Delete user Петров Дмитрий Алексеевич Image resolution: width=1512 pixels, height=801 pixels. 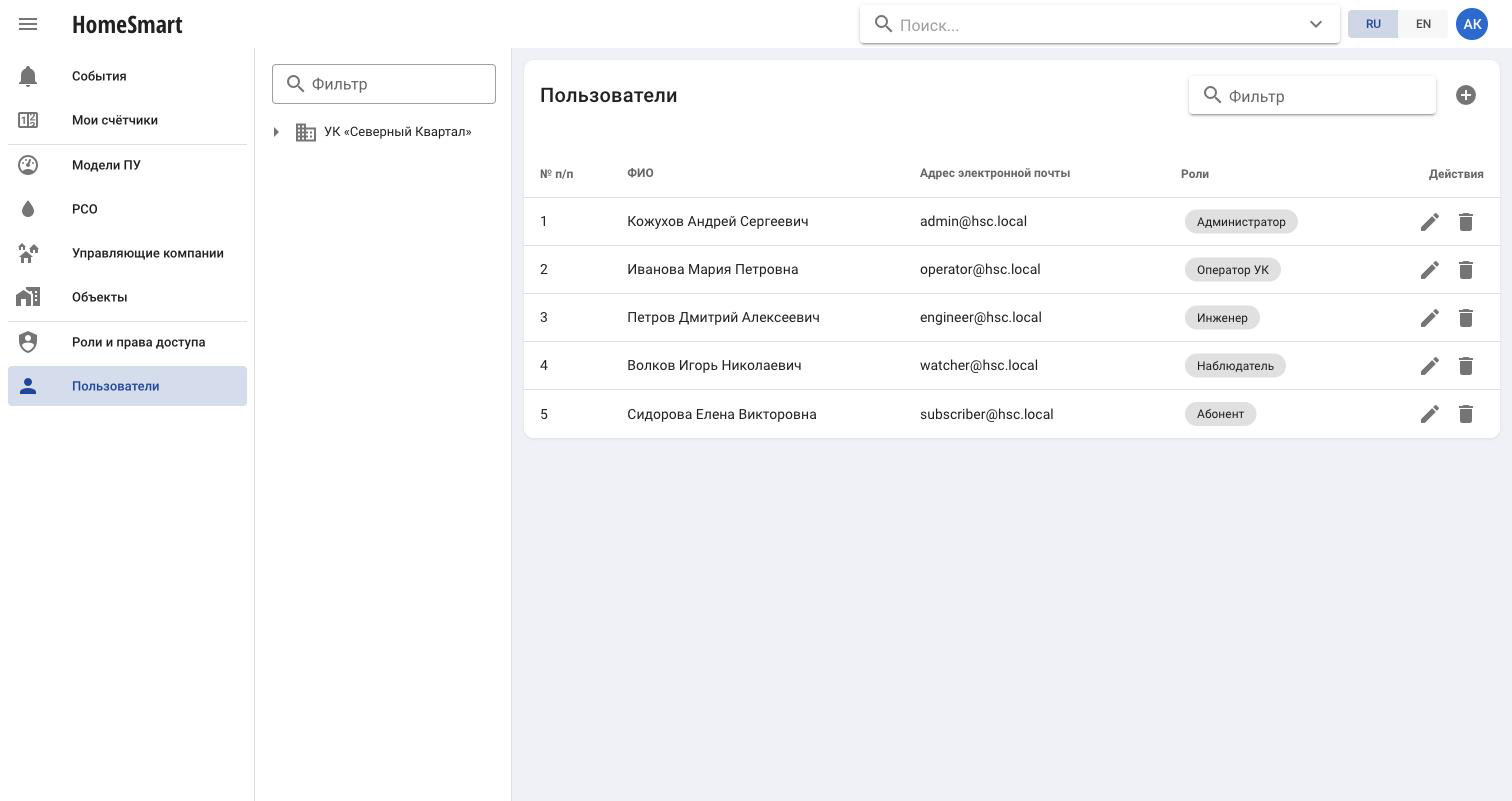[1466, 318]
